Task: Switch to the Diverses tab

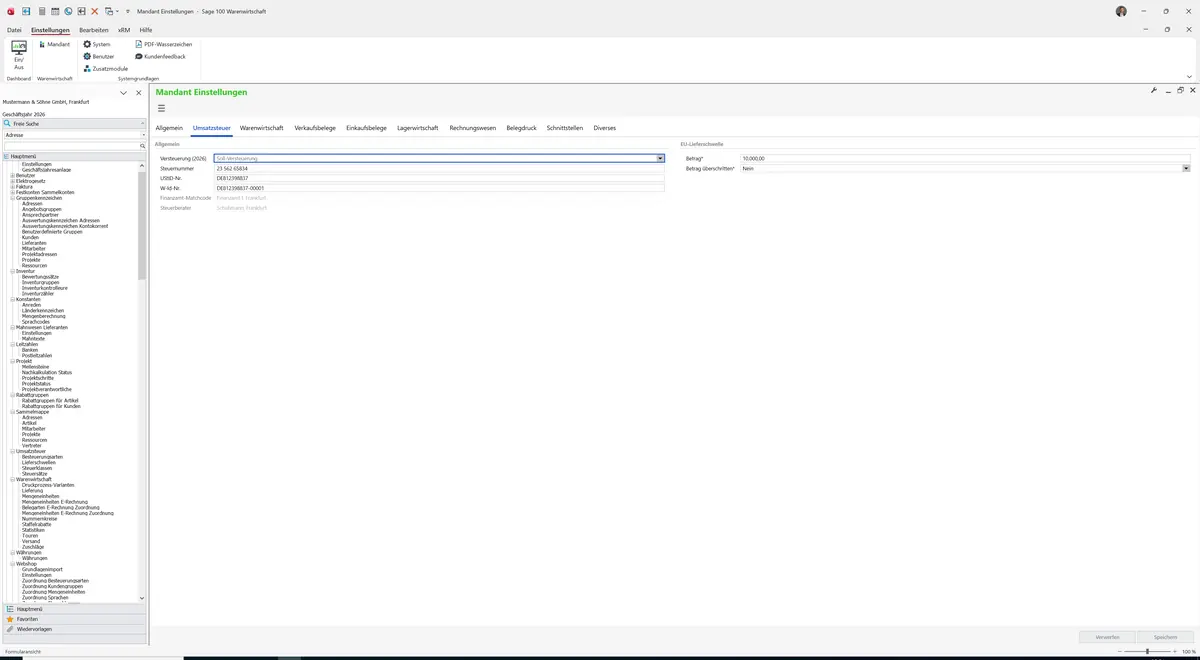Action: point(605,128)
